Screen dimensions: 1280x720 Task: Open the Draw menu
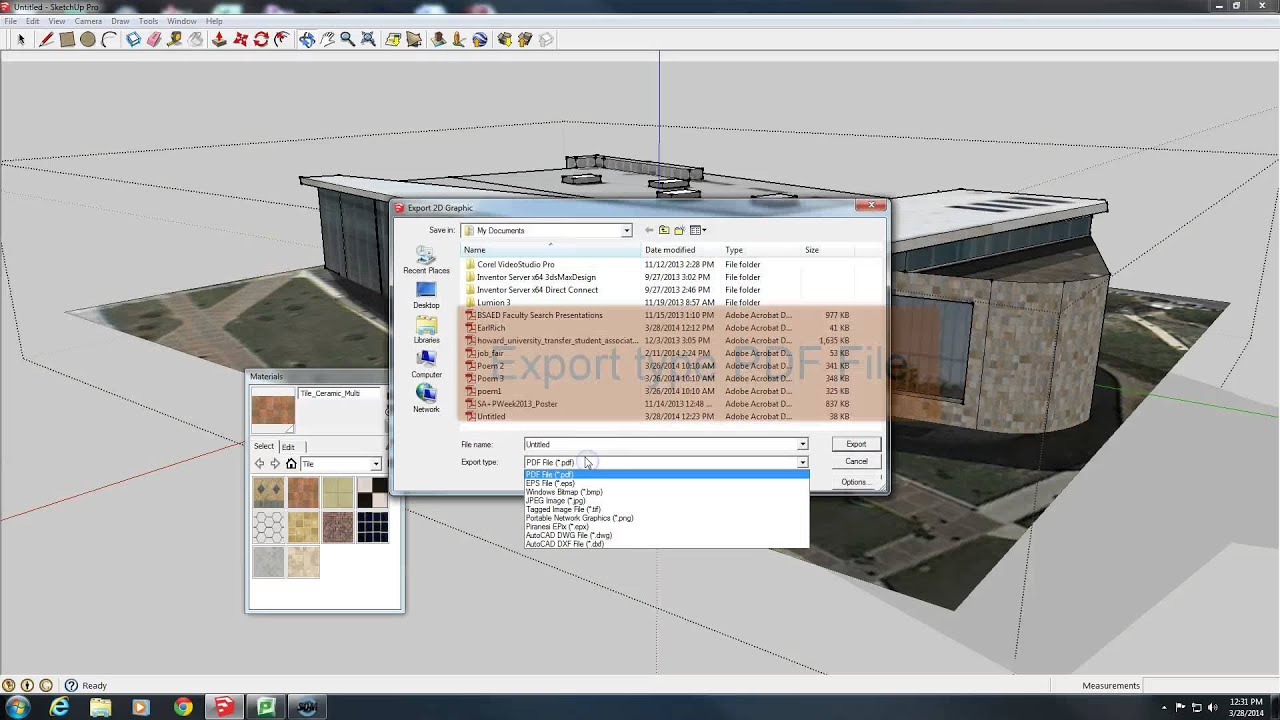(x=120, y=21)
